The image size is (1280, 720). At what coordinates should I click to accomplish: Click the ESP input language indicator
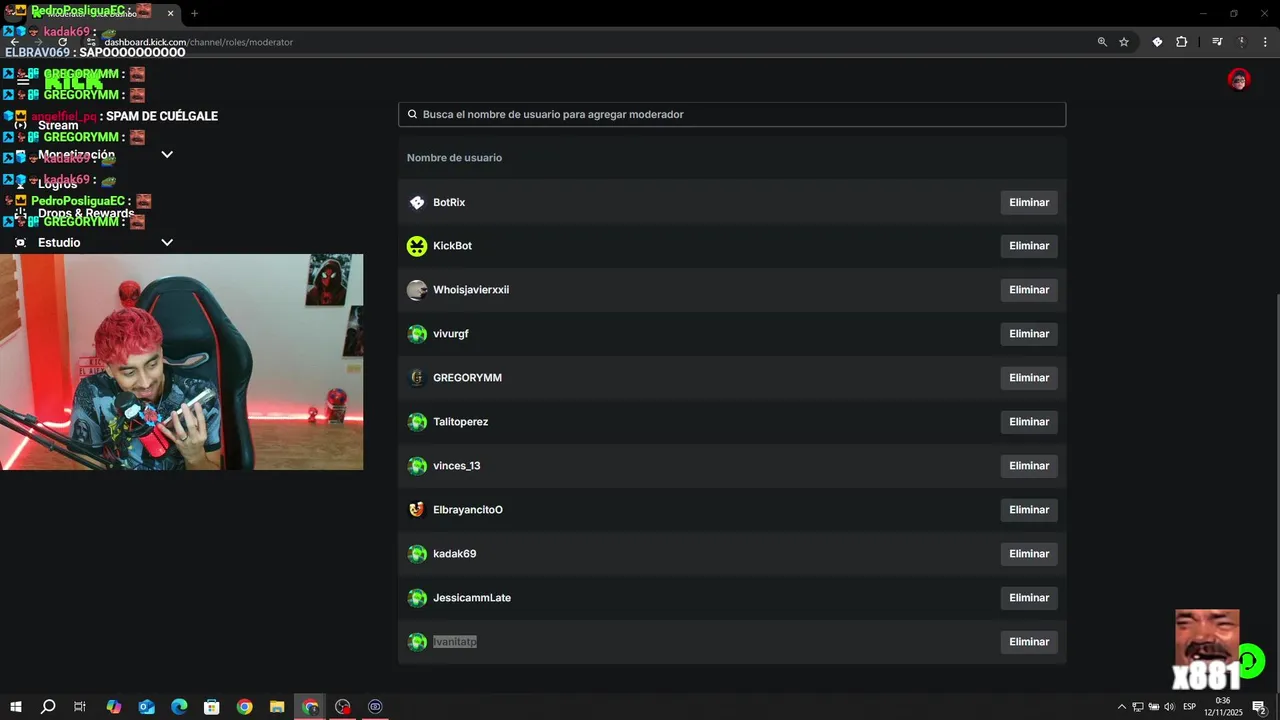point(1189,707)
